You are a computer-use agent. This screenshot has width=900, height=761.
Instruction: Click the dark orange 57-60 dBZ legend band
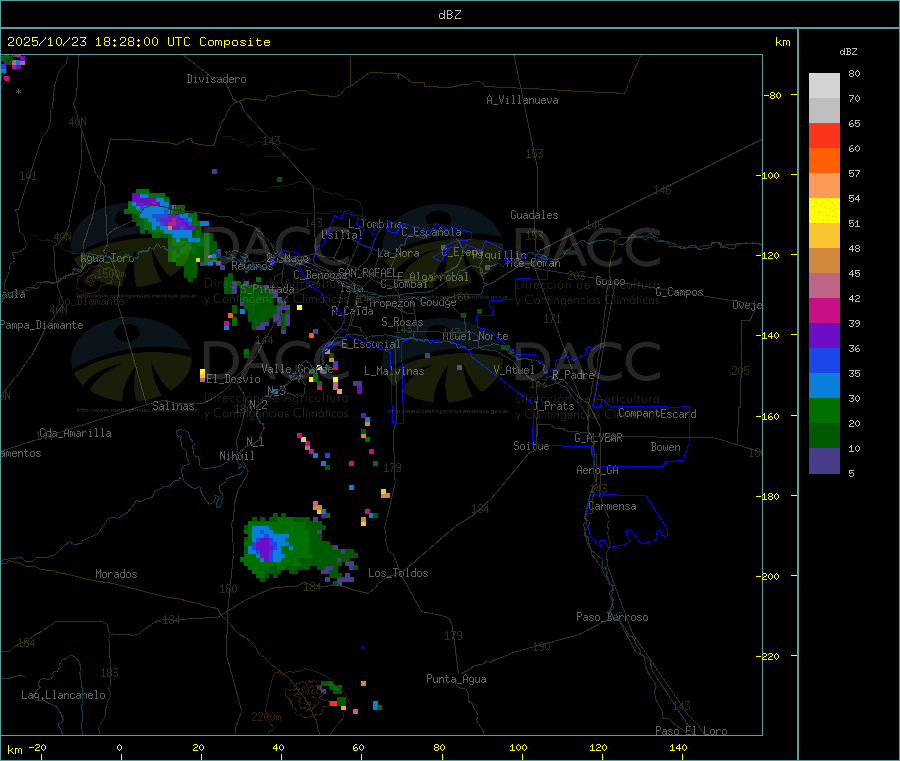pos(824,161)
